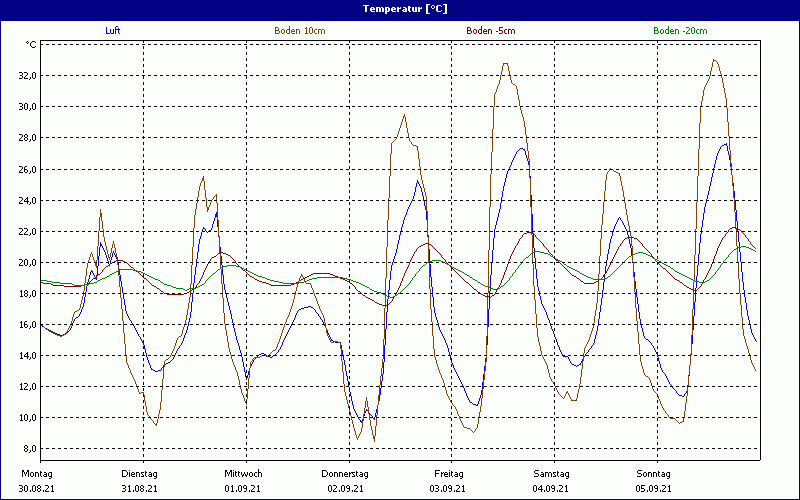Click the 18,0 y-axis value
This screenshot has width=800, height=500.
tap(26, 293)
